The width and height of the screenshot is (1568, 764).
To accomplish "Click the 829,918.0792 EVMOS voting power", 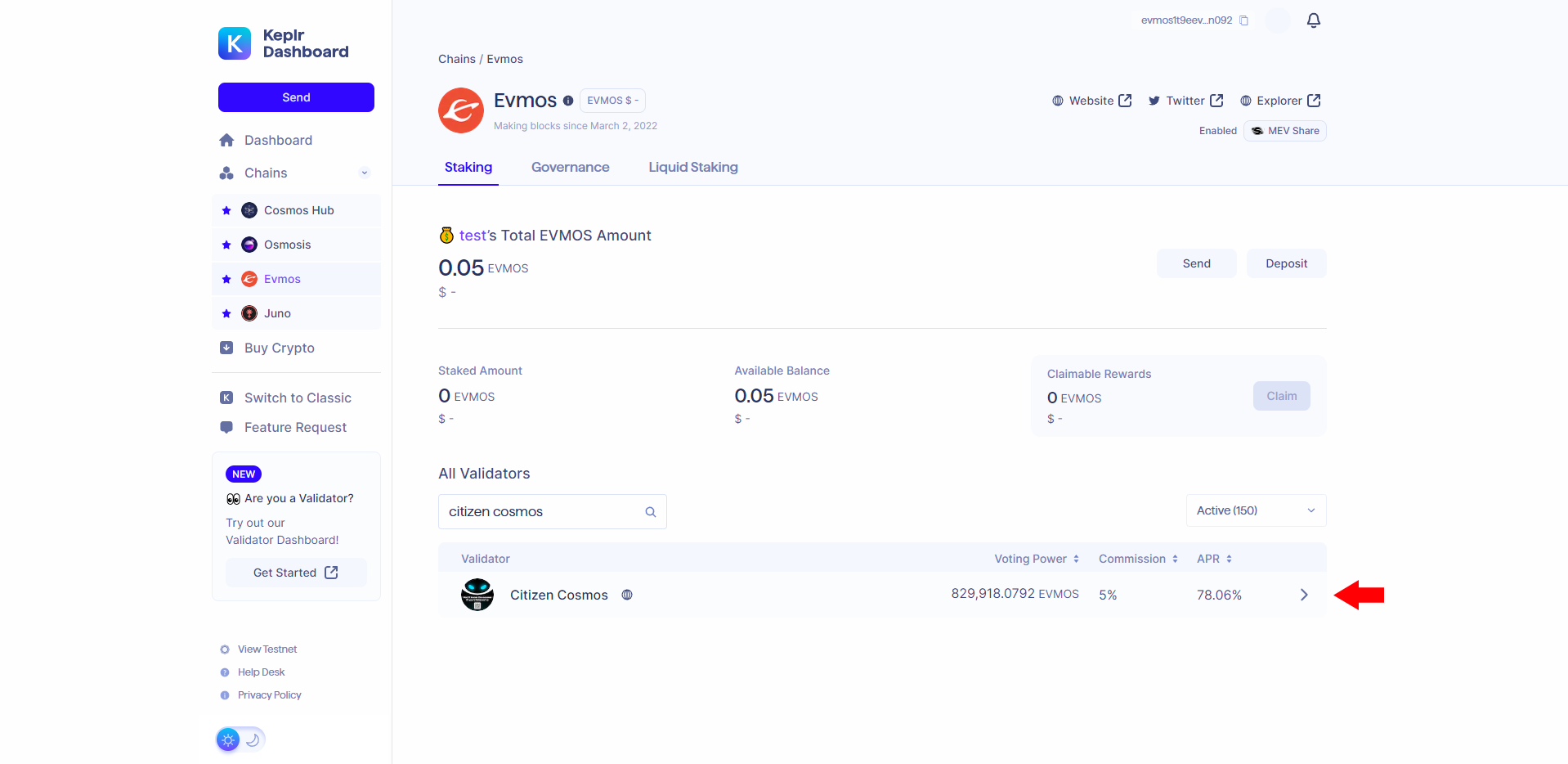I will 1015,594.
